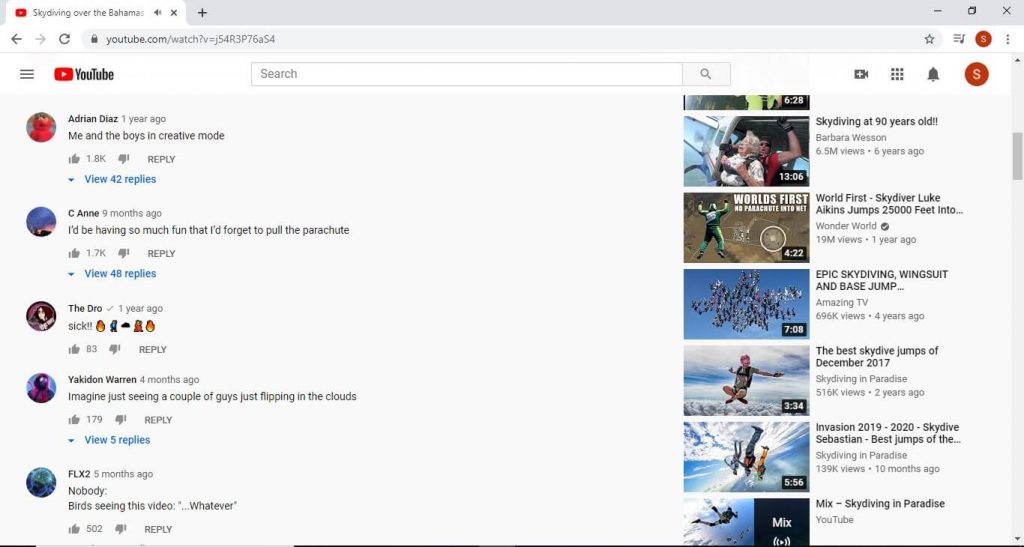The width and height of the screenshot is (1024, 547).
Task: Expand View 42 replies
Action: point(112,179)
